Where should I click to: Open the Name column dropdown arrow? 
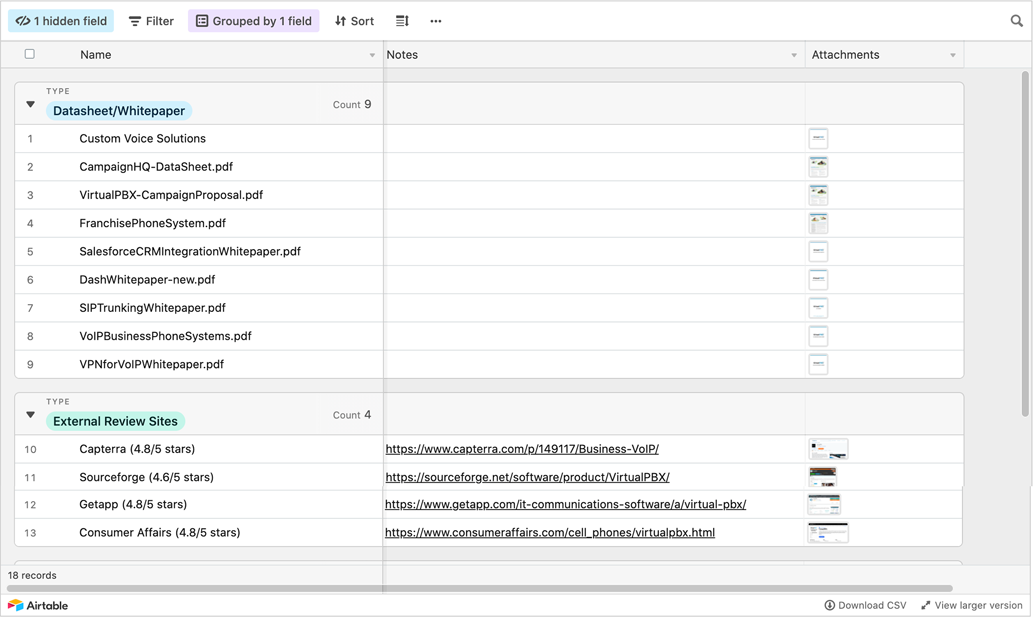coord(372,55)
